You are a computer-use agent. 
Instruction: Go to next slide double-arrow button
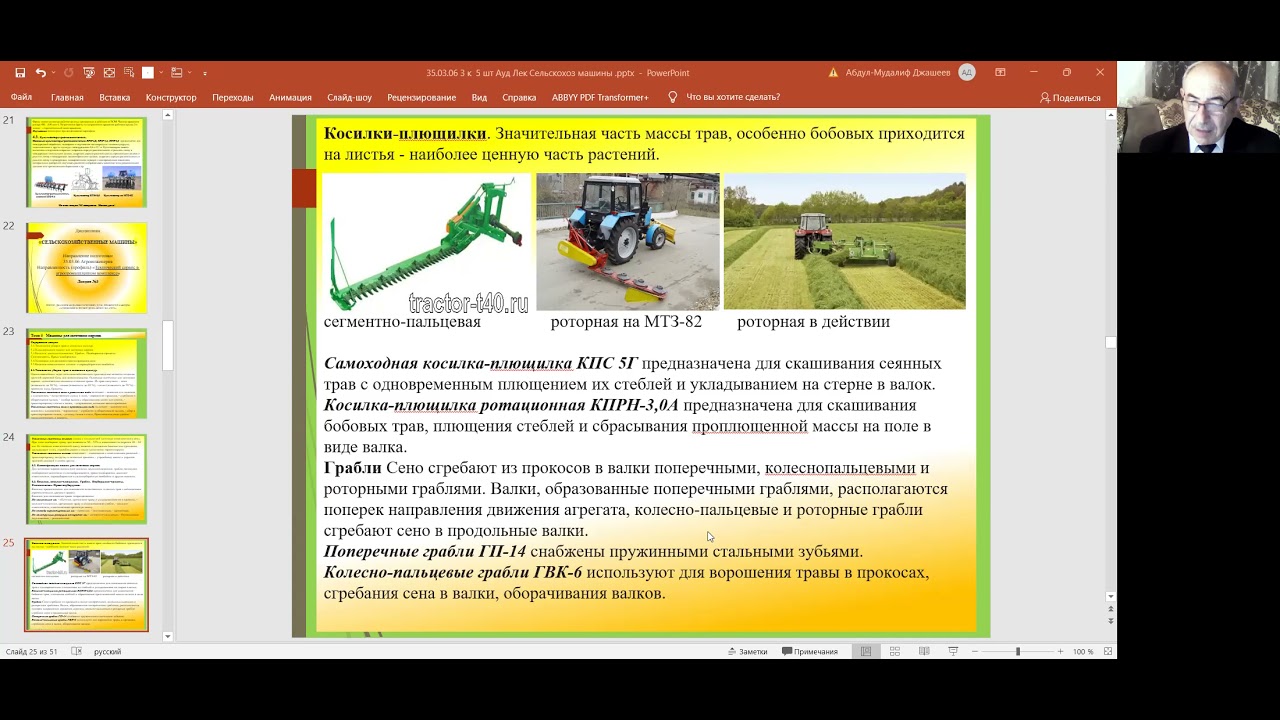pos(1110,623)
